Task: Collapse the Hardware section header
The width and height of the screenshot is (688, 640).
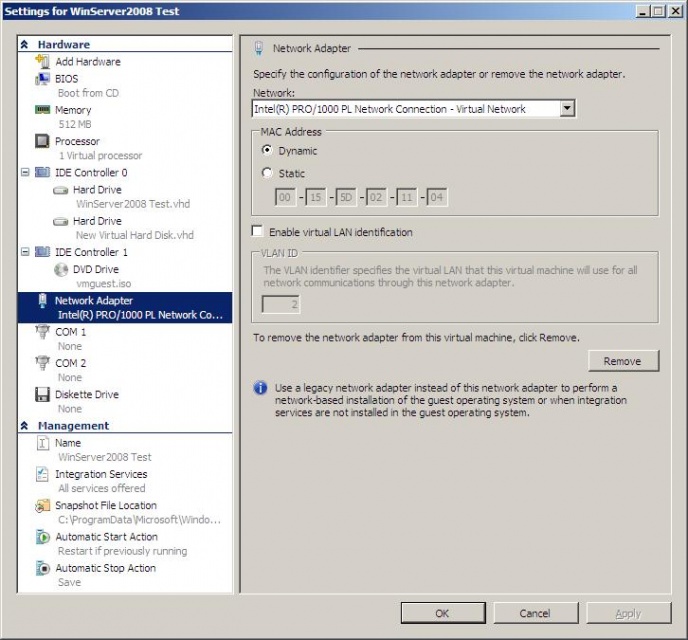Action: tap(25, 45)
